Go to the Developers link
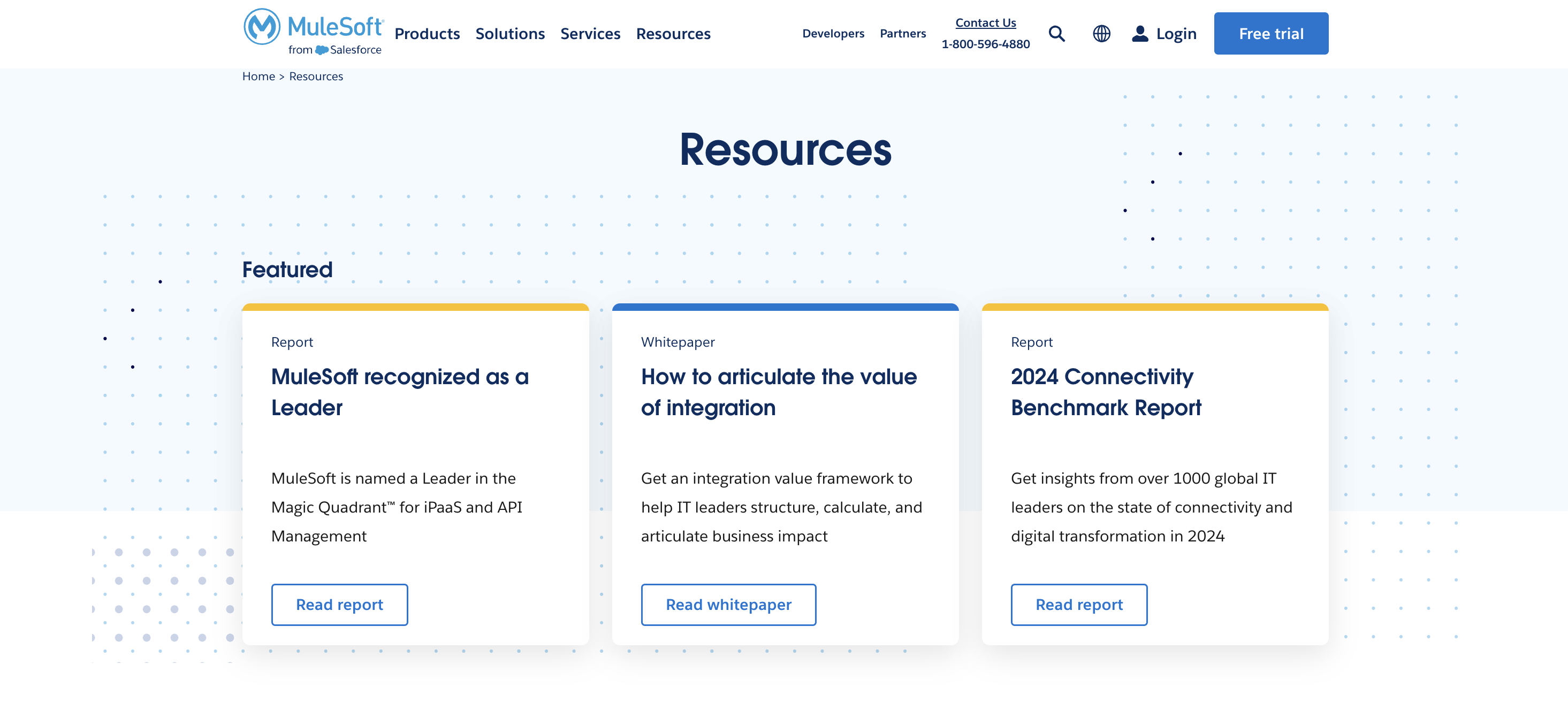1568x718 pixels. [833, 34]
